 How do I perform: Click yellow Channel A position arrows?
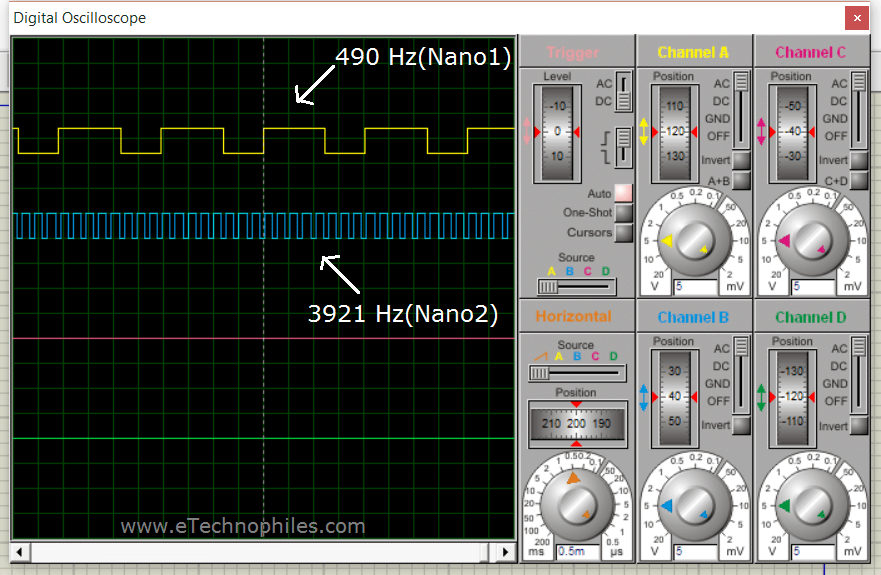pos(644,132)
